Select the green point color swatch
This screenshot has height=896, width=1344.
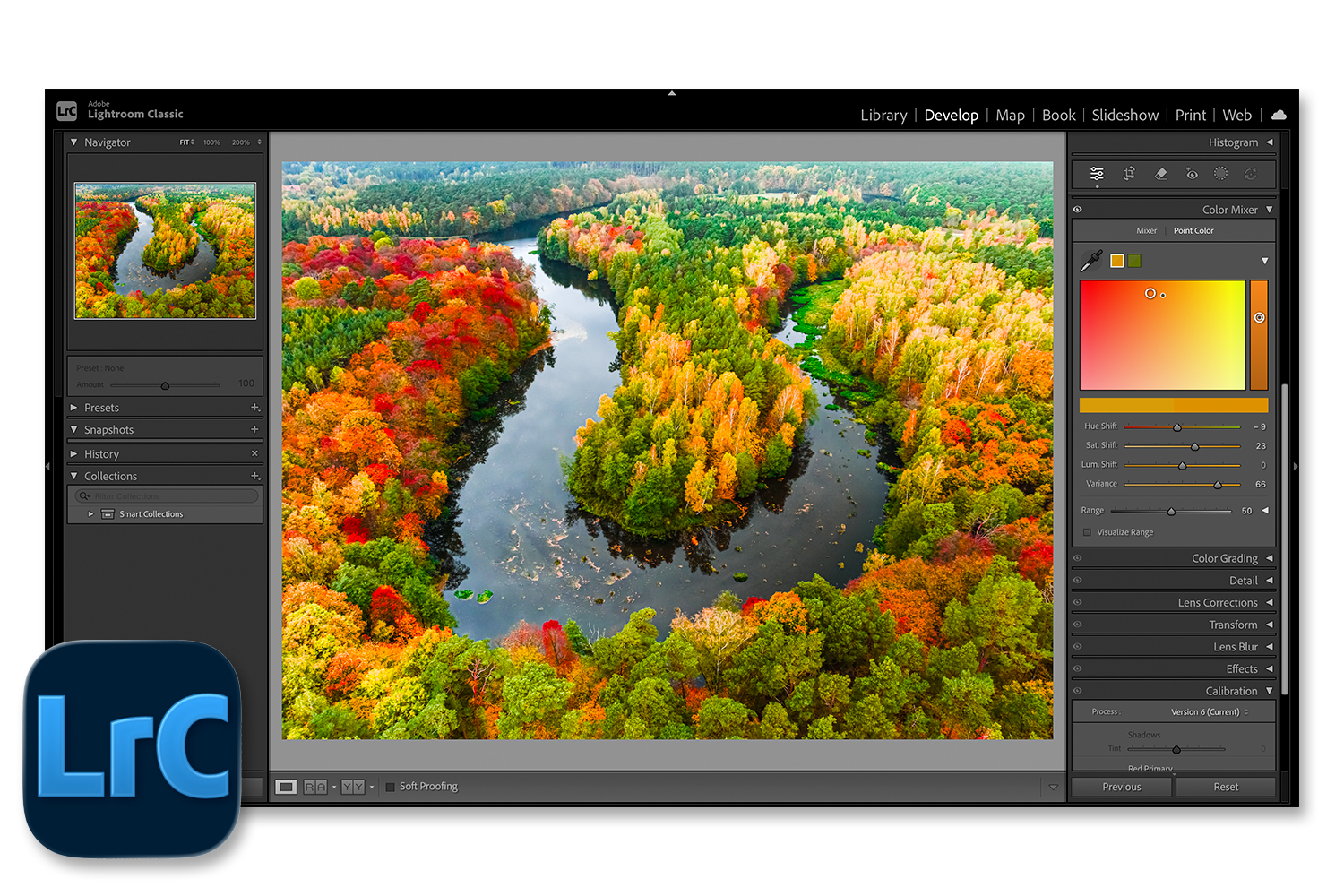(1134, 261)
